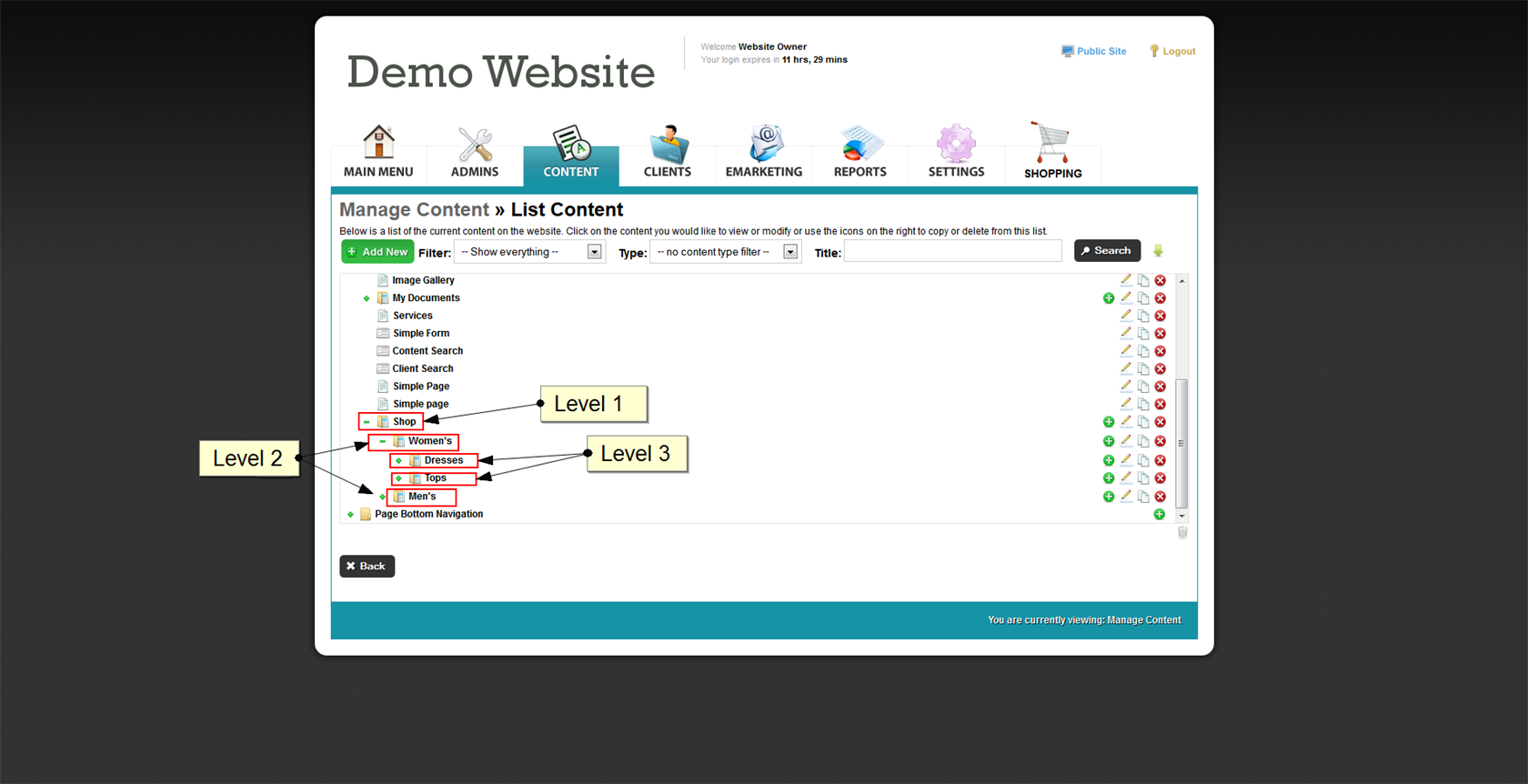Open the content Type filter dropdown
This screenshot has width=1528, height=784.
click(x=725, y=252)
